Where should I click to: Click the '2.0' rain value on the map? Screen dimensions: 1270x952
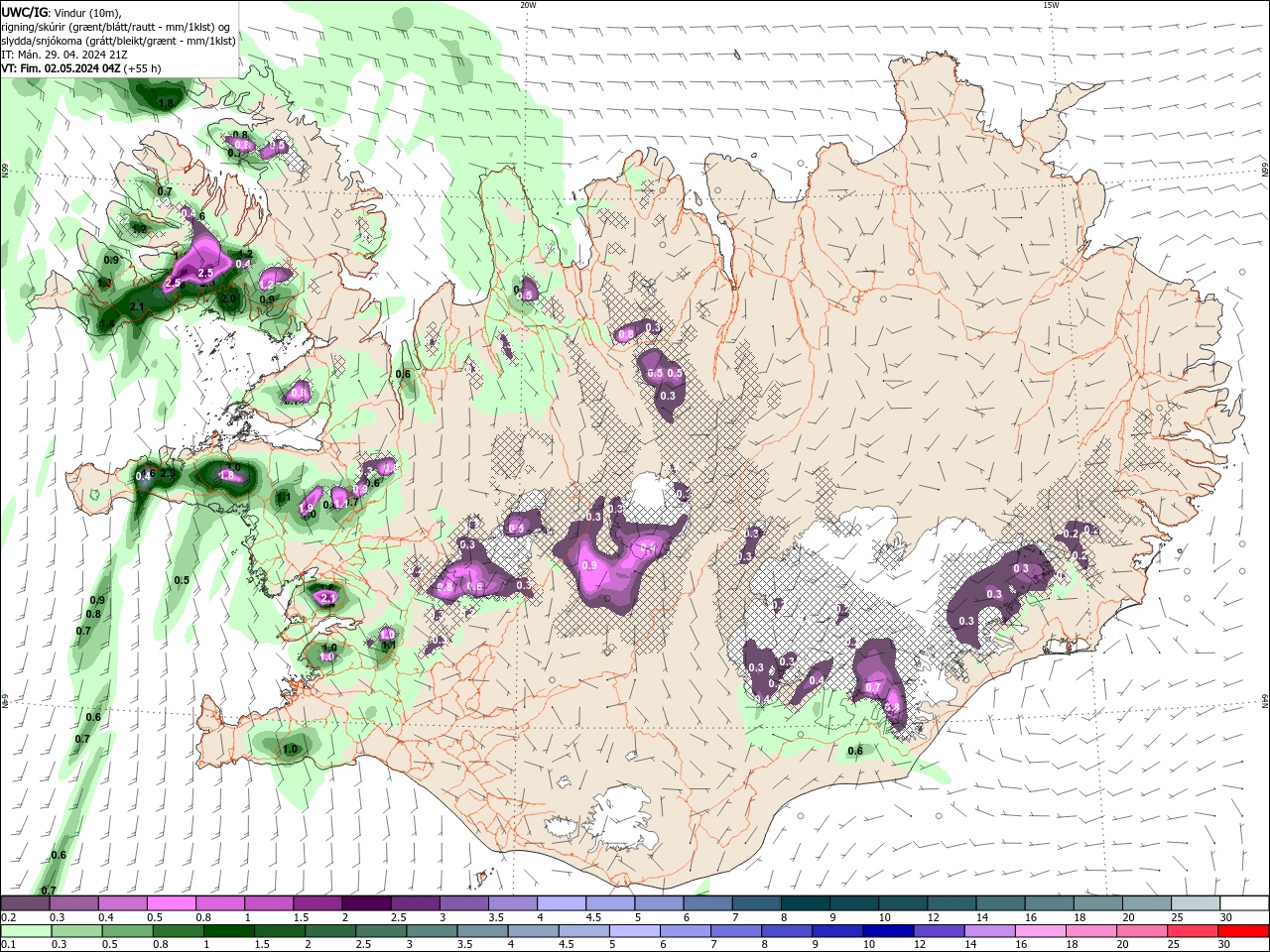pyautogui.click(x=228, y=298)
